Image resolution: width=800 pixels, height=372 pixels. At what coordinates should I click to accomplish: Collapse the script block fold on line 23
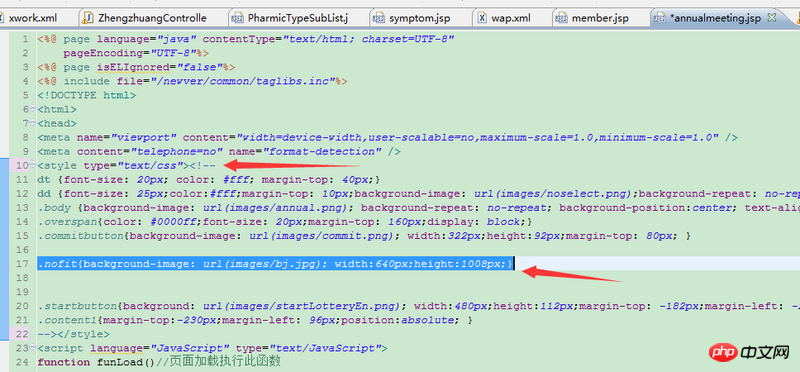[32, 348]
